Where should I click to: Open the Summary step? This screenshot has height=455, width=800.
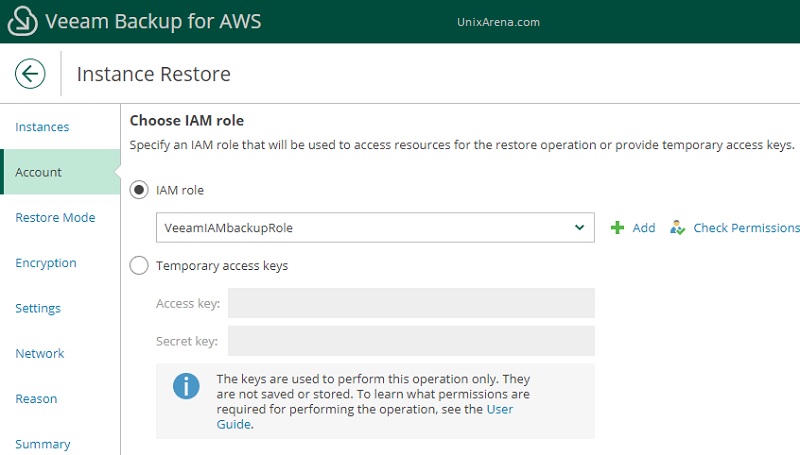[43, 445]
